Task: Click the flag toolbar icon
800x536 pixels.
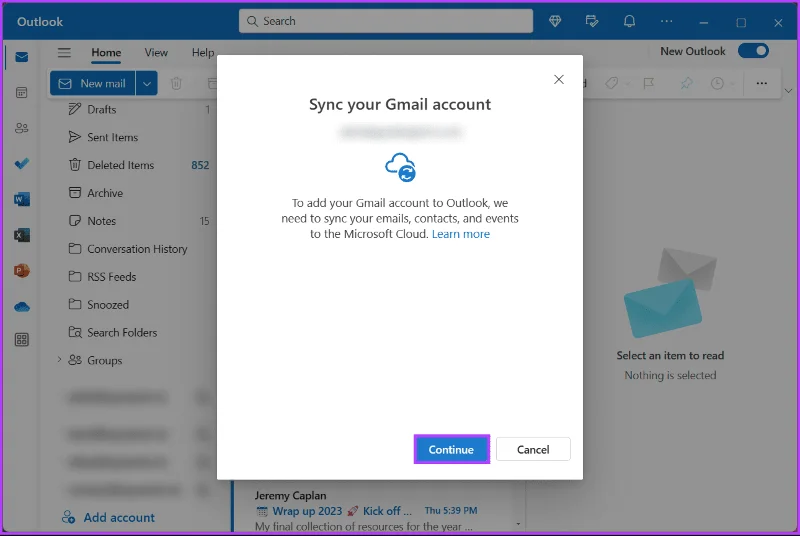Action: (x=648, y=83)
